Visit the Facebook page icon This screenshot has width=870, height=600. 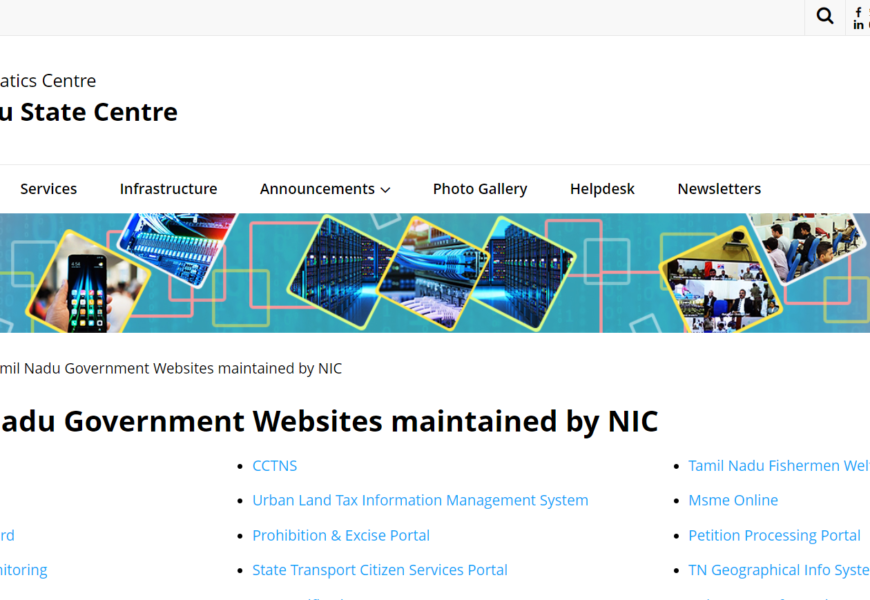[858, 11]
